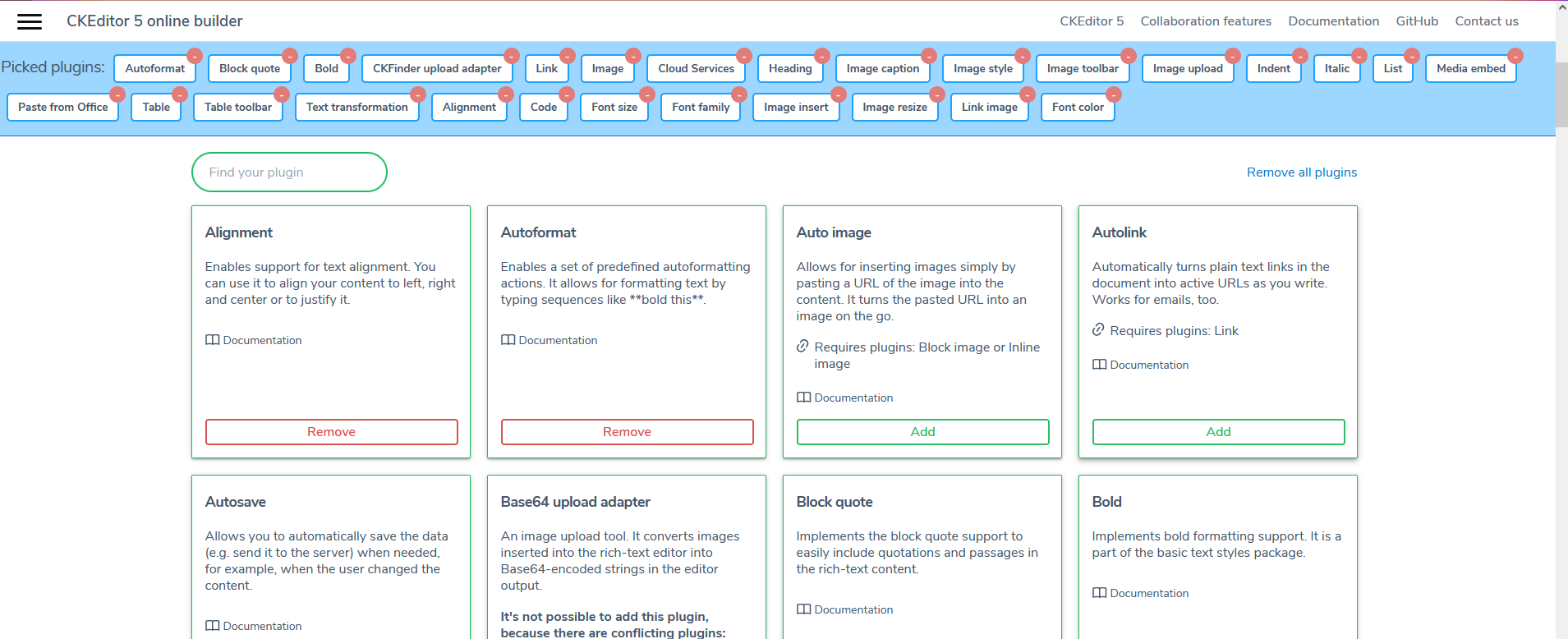Remove the Autoformat plugin card
This screenshot has height=639, width=1568.
[x=628, y=432]
